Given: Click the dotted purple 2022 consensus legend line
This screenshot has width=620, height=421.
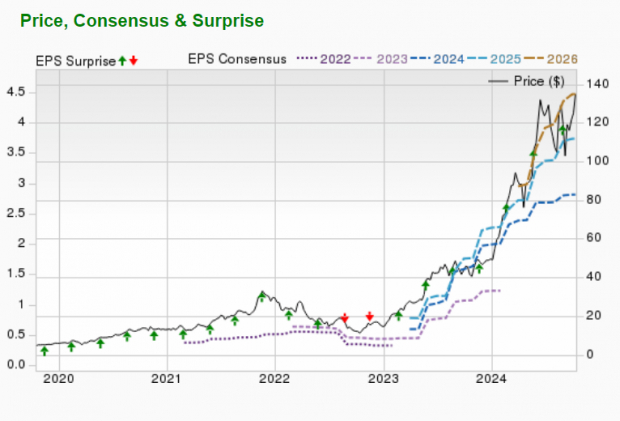Looking at the screenshot, I should [307, 59].
